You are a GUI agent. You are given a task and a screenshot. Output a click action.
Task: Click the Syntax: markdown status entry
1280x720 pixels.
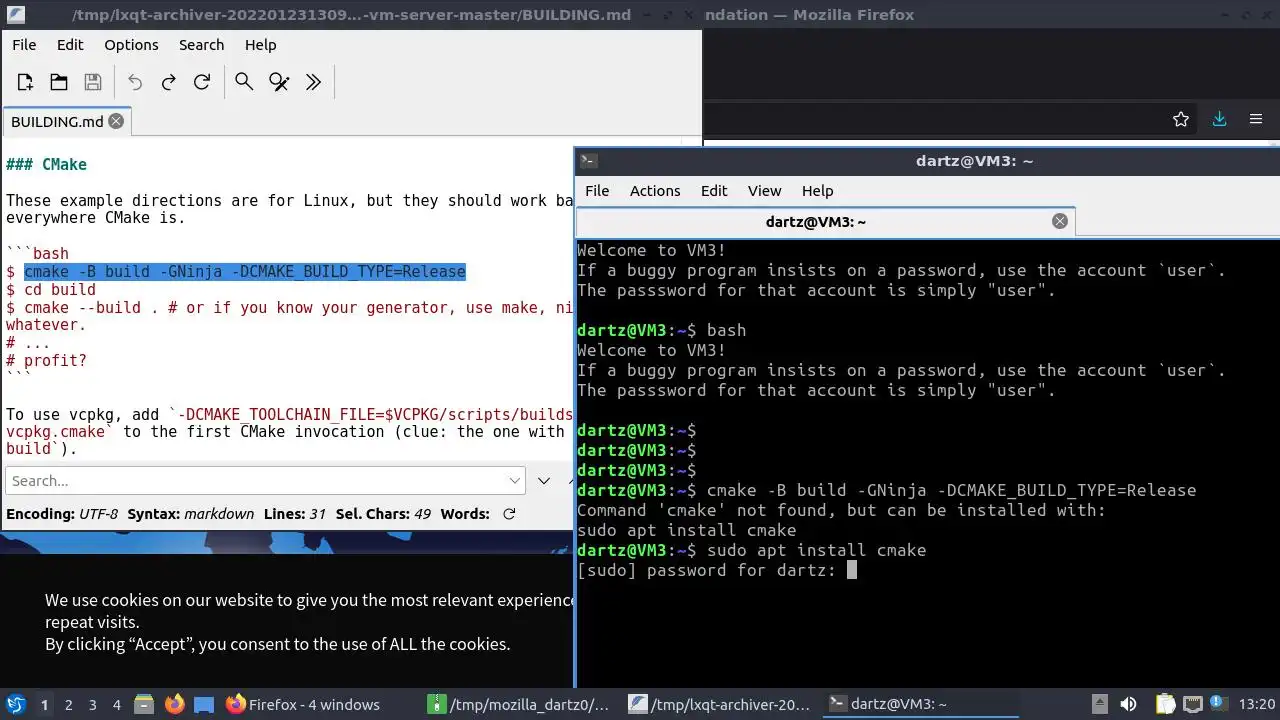[x=190, y=514]
